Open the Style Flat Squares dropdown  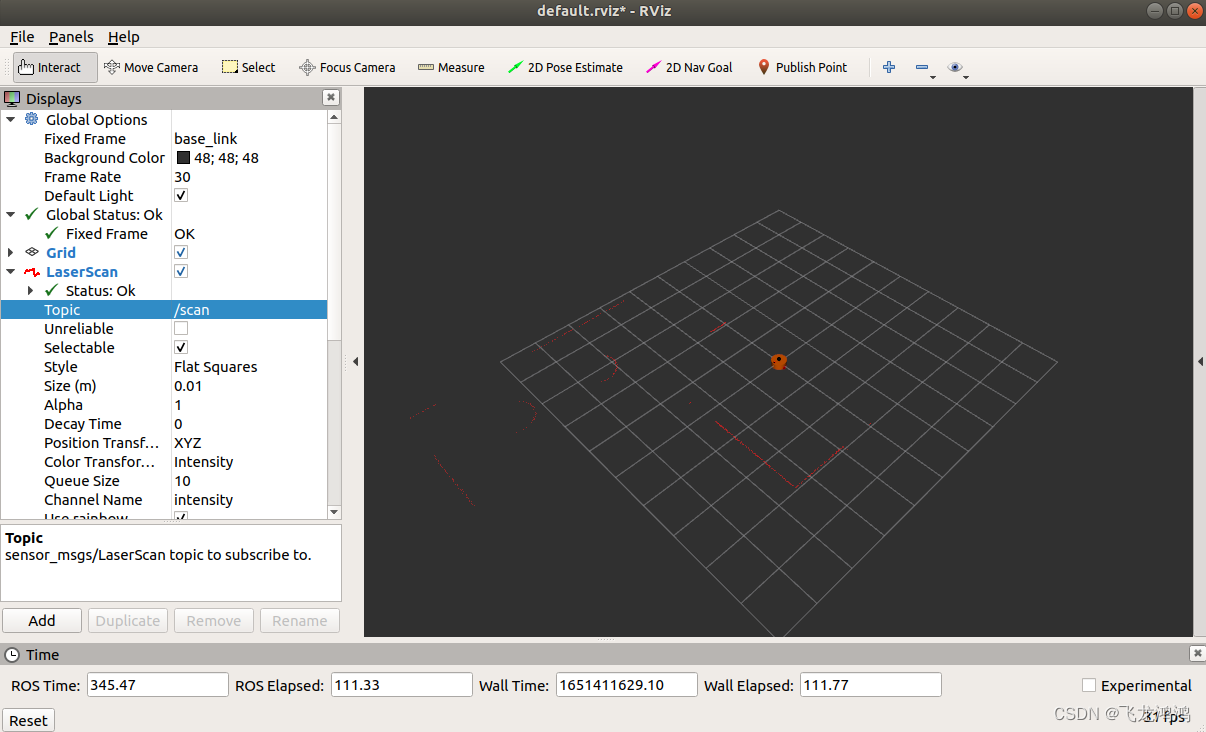pos(249,367)
